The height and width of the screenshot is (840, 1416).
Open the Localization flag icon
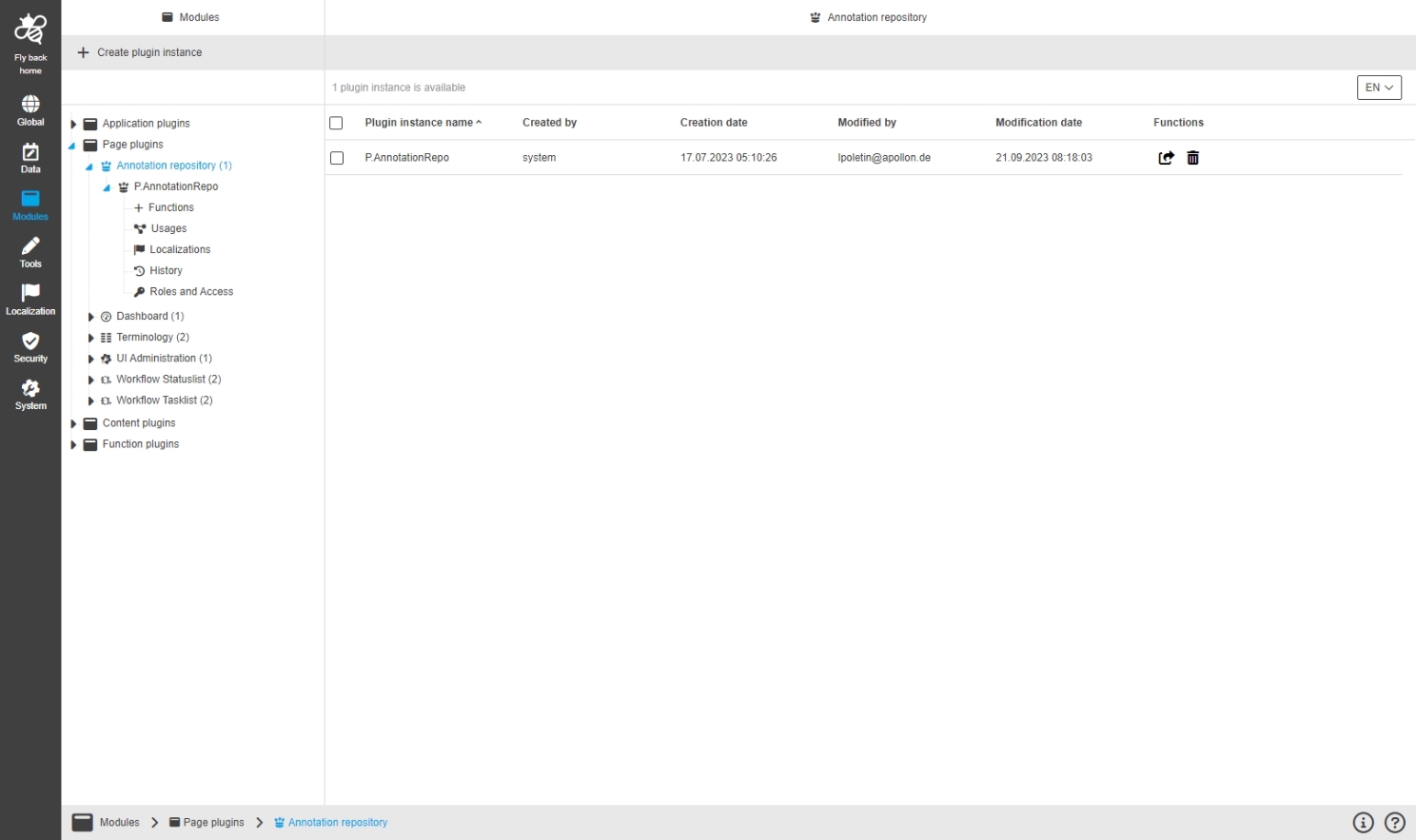point(30,293)
